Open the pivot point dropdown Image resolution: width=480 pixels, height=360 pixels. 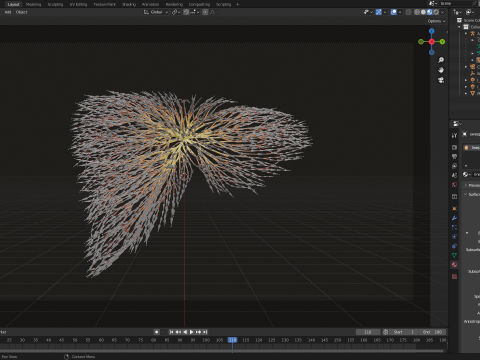176,12
